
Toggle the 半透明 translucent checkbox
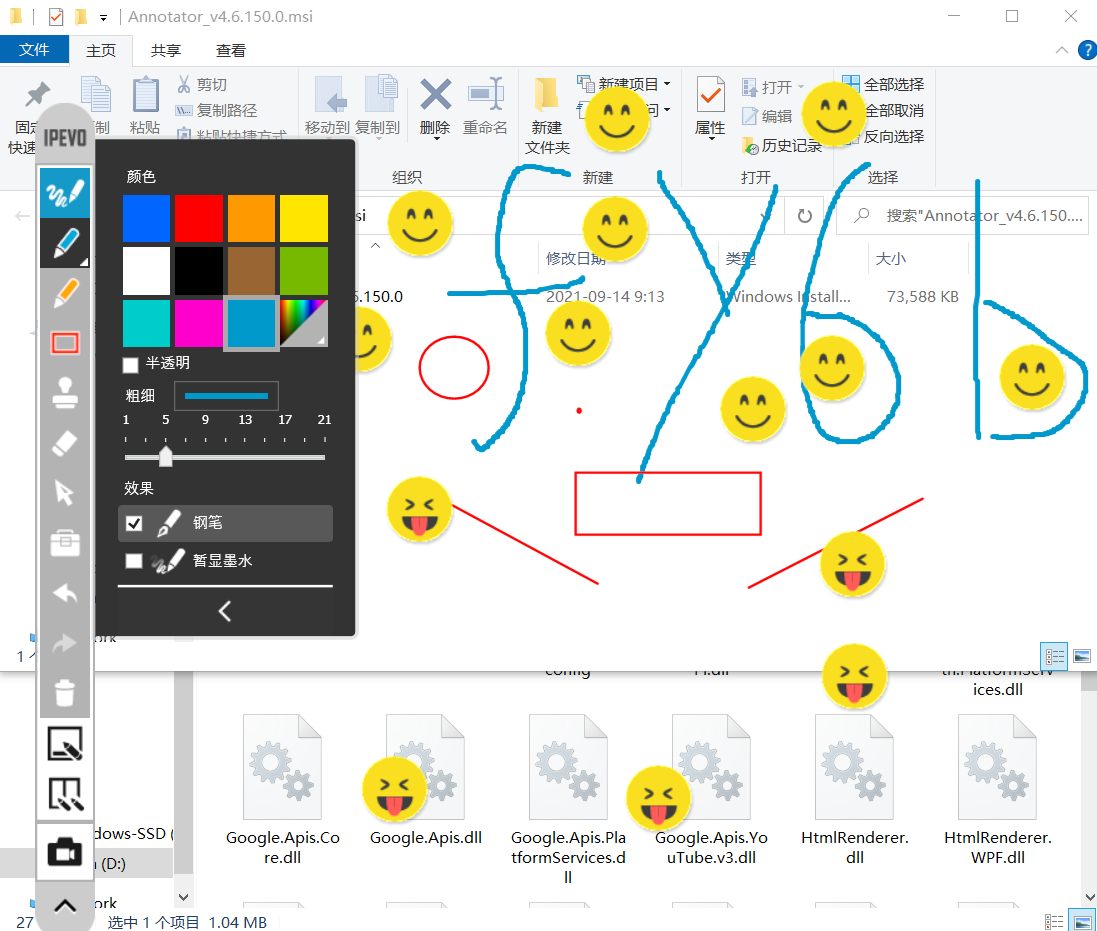(130, 364)
